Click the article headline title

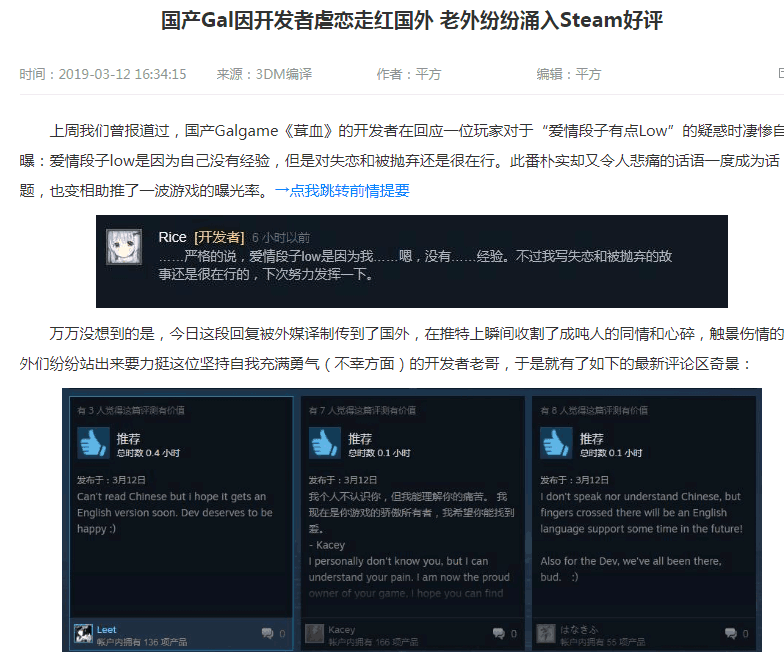pyautogui.click(x=412, y=20)
